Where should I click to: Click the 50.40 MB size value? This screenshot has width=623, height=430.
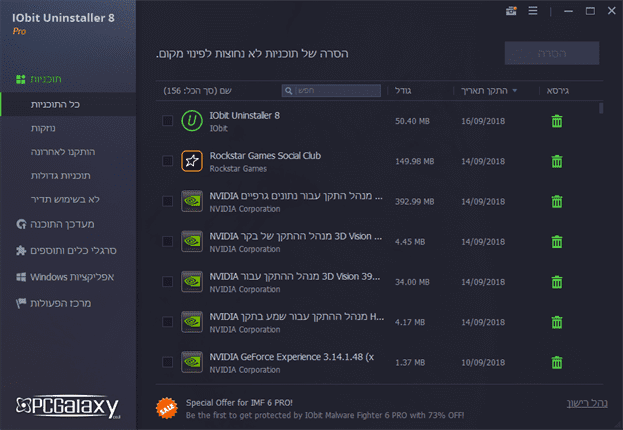[412, 121]
